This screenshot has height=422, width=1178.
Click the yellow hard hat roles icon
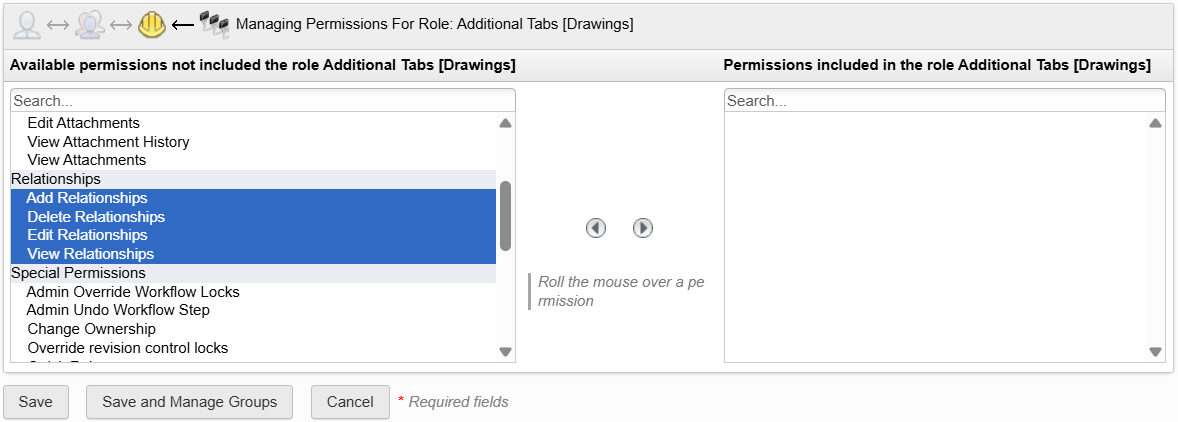(152, 24)
